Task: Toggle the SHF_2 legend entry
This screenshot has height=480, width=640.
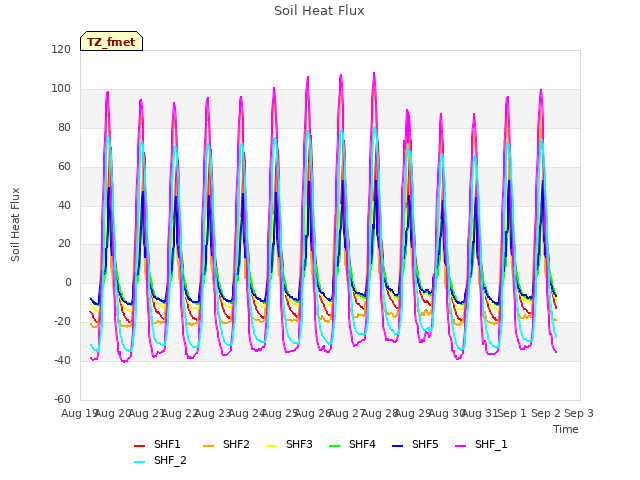Action: tap(160, 460)
